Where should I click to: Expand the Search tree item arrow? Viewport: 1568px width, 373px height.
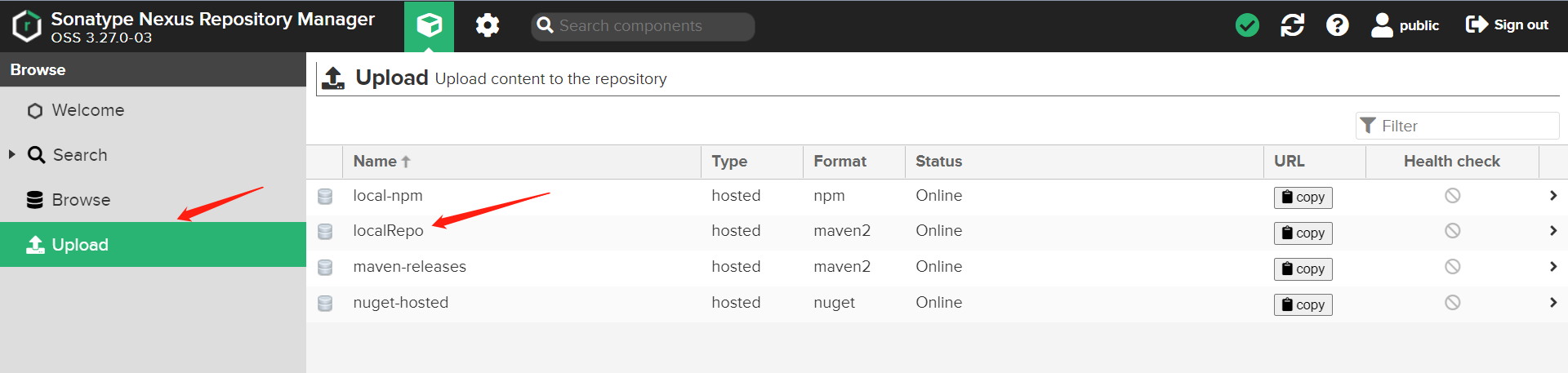point(11,154)
